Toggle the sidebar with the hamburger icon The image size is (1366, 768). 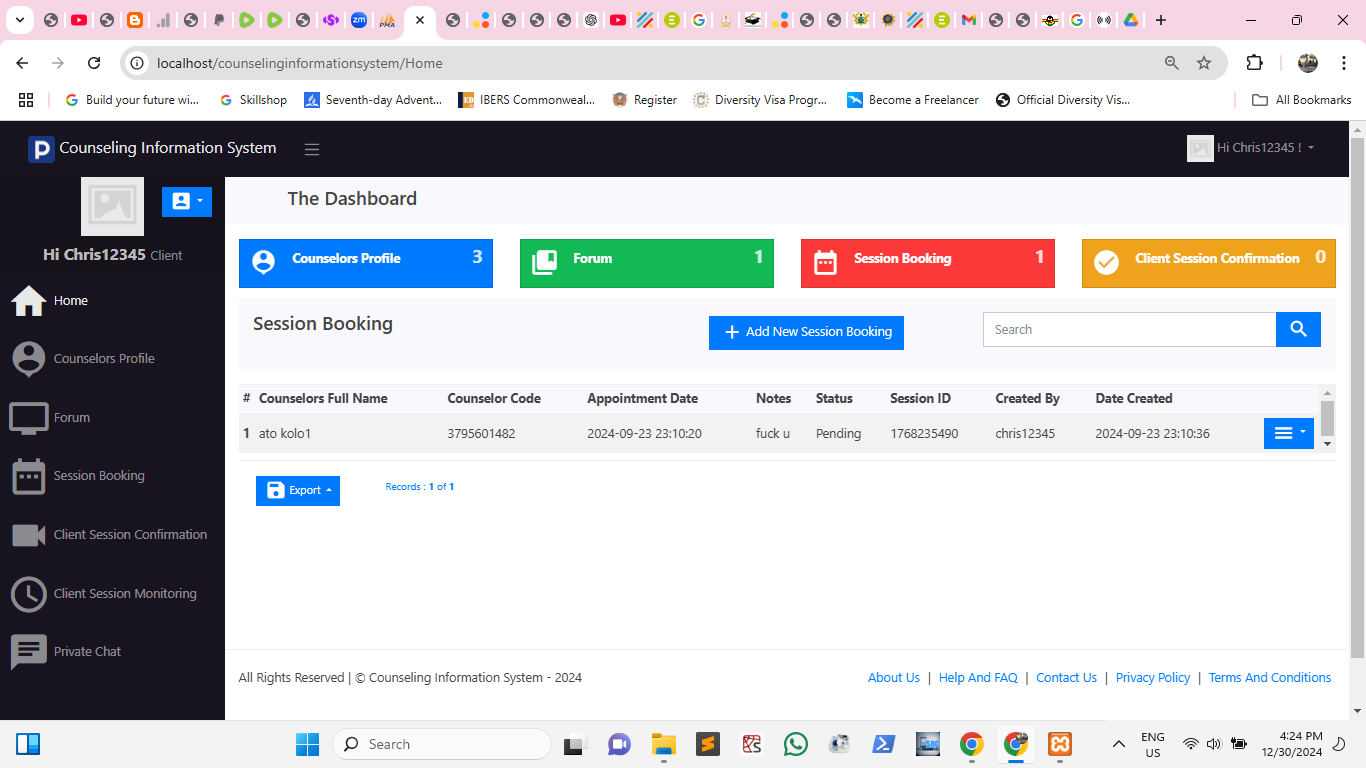click(x=312, y=149)
